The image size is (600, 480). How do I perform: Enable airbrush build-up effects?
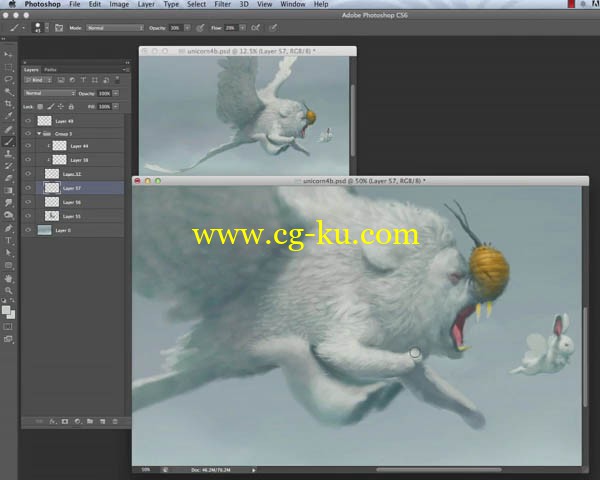255,28
